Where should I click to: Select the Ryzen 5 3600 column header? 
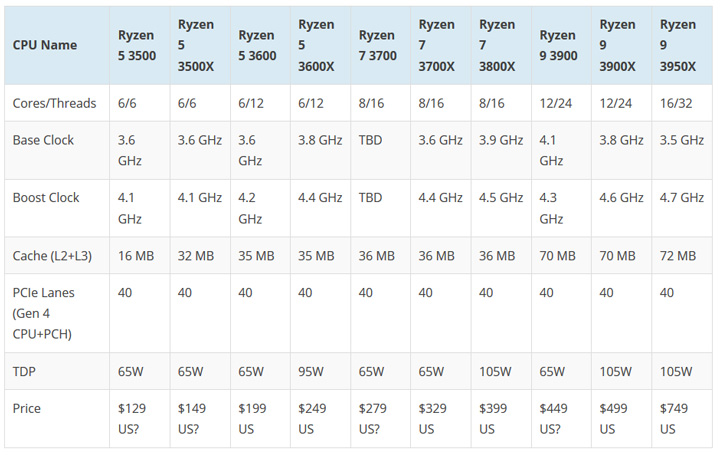(260, 45)
